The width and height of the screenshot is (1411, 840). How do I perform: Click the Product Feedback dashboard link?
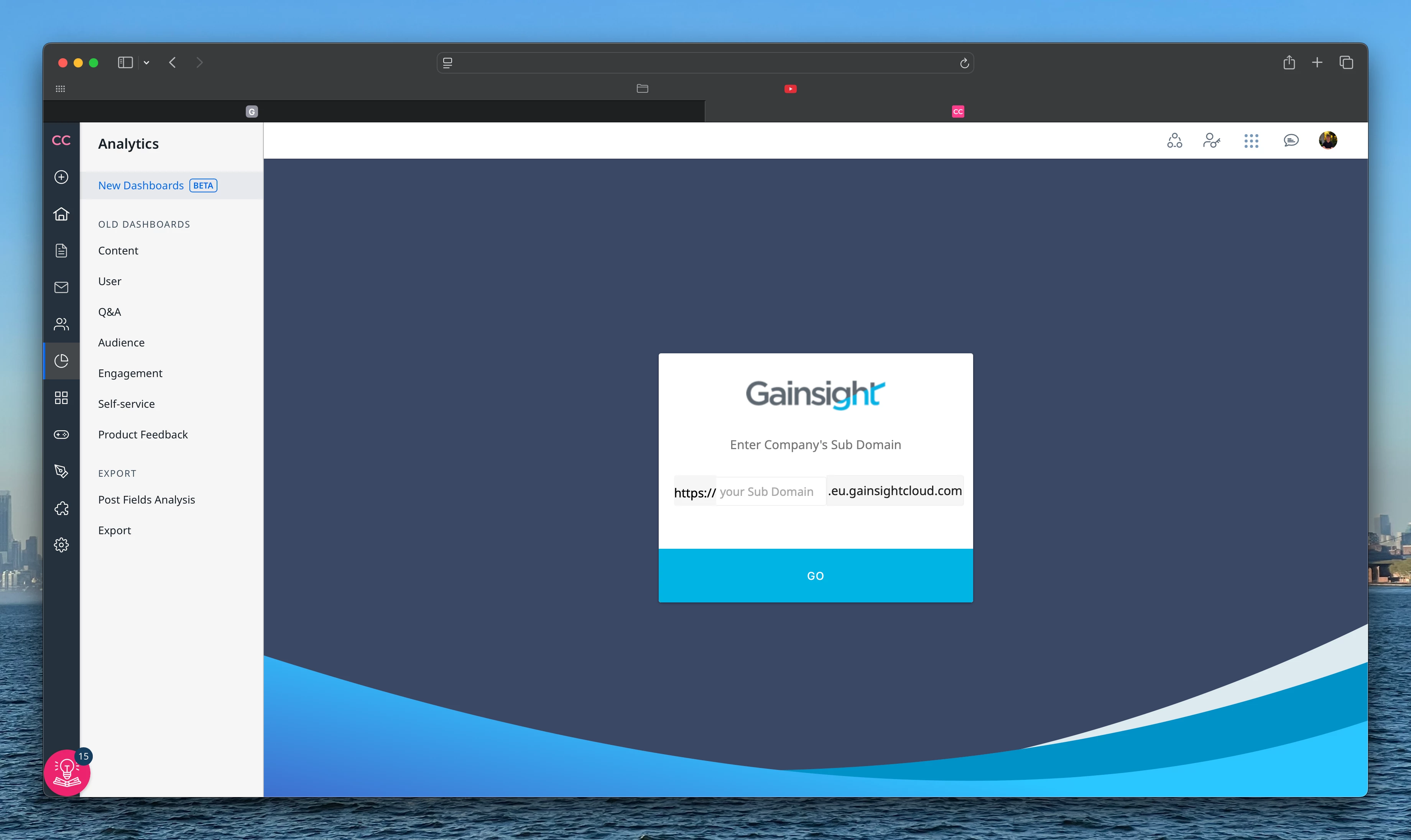click(143, 435)
